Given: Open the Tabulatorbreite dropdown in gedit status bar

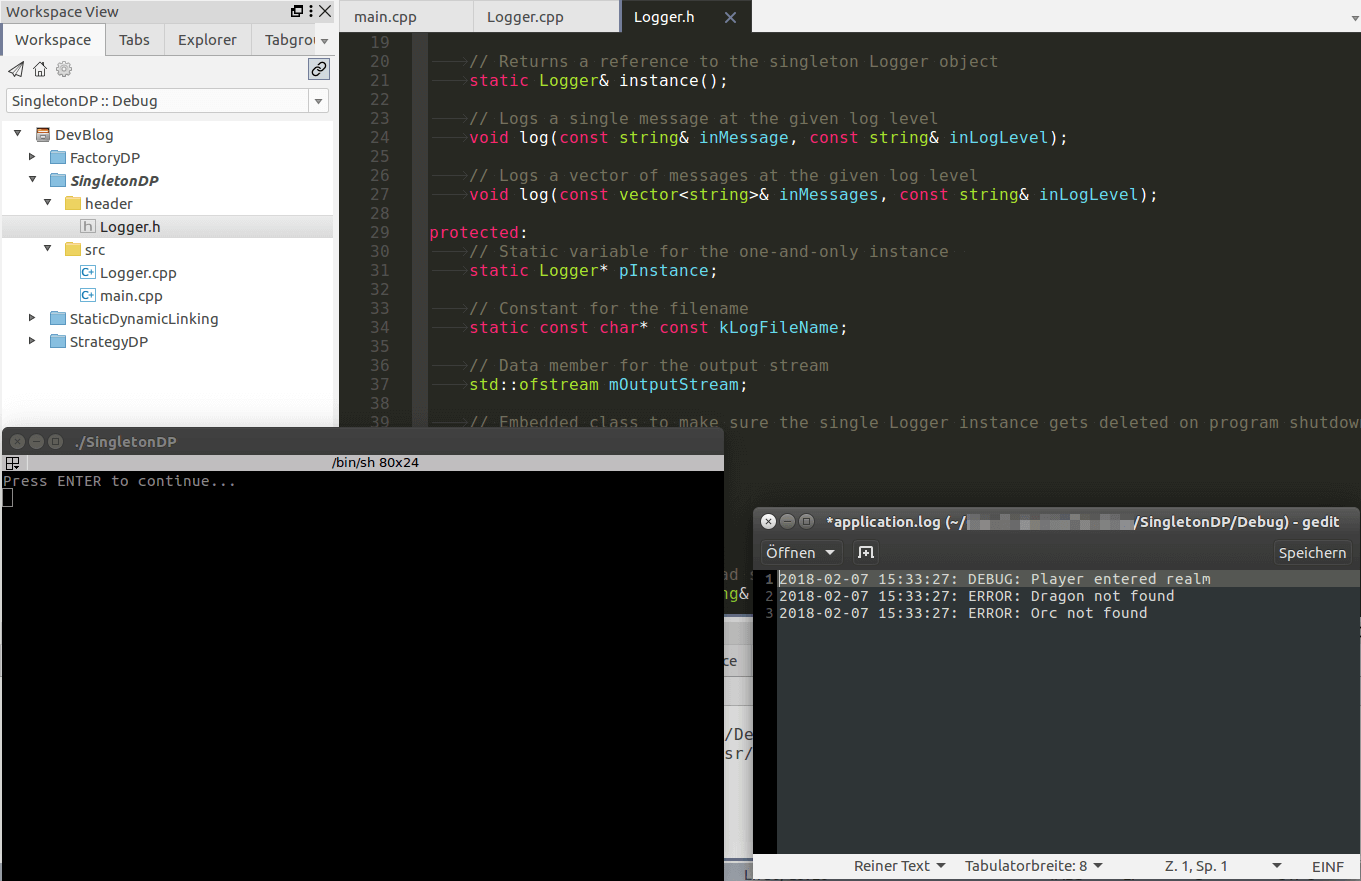Looking at the screenshot, I should 1033,866.
